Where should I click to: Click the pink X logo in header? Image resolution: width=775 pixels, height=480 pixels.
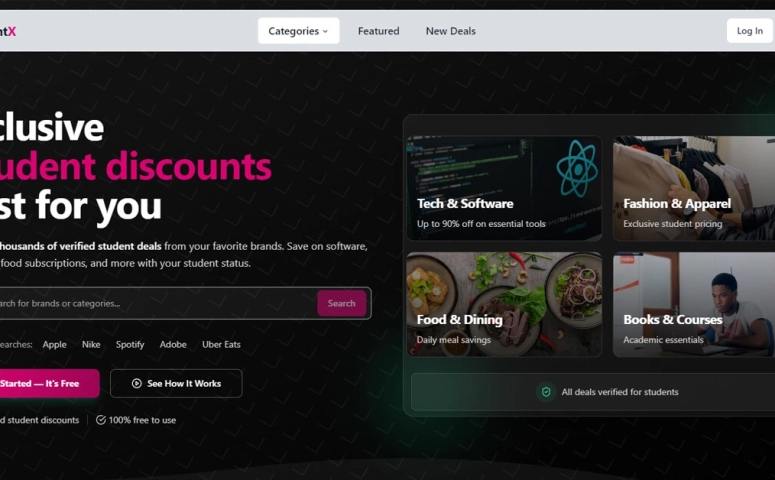tap(12, 31)
